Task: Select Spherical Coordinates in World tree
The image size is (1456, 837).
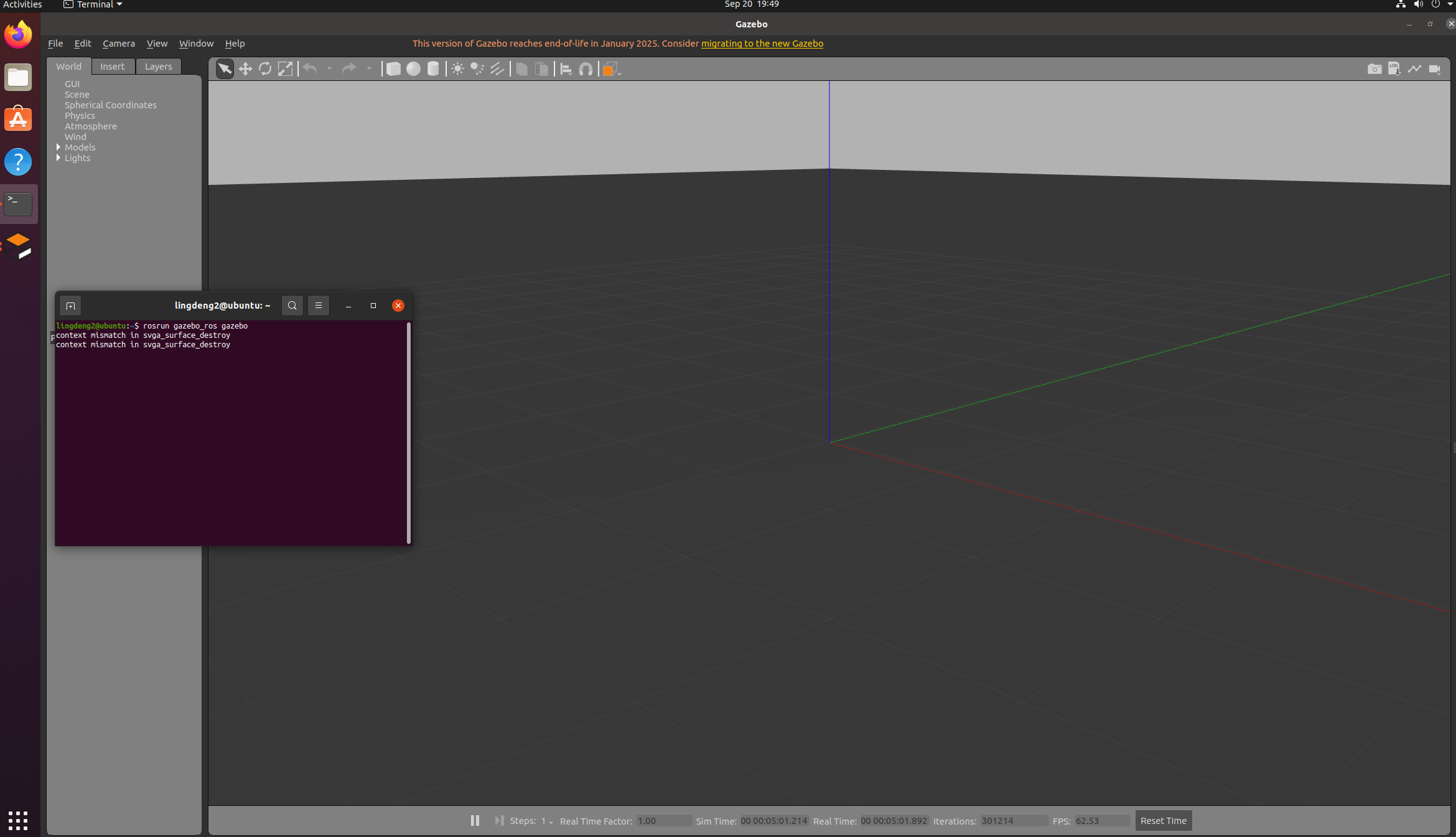Action: 111,105
